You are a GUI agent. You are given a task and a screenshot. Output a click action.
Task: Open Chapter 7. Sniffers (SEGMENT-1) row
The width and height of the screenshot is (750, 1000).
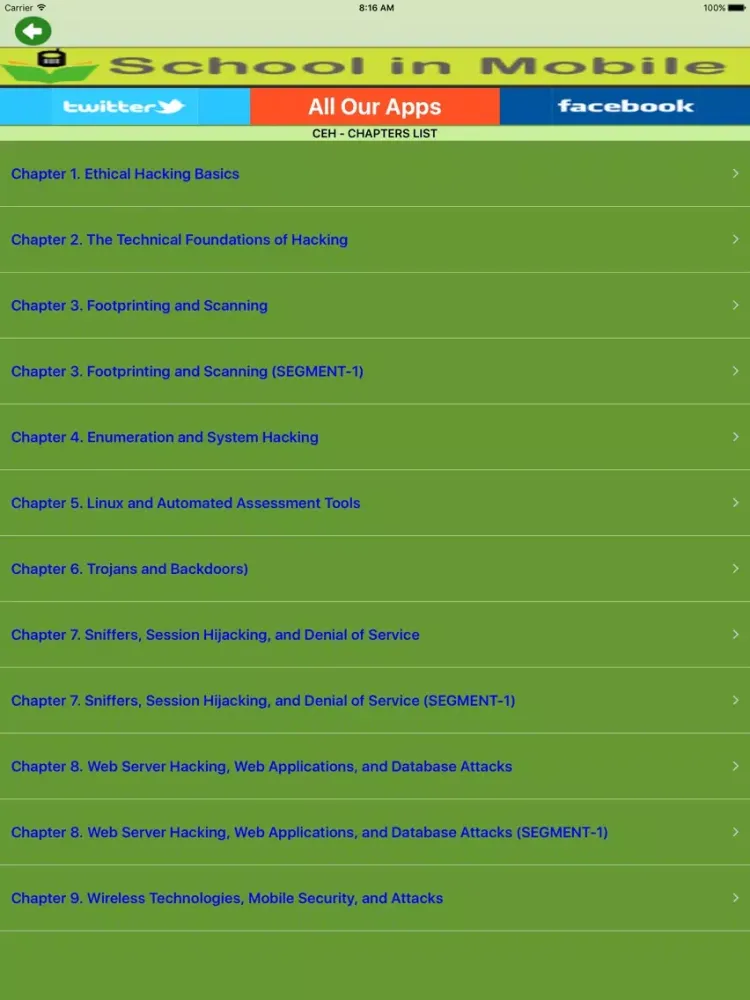coord(375,700)
